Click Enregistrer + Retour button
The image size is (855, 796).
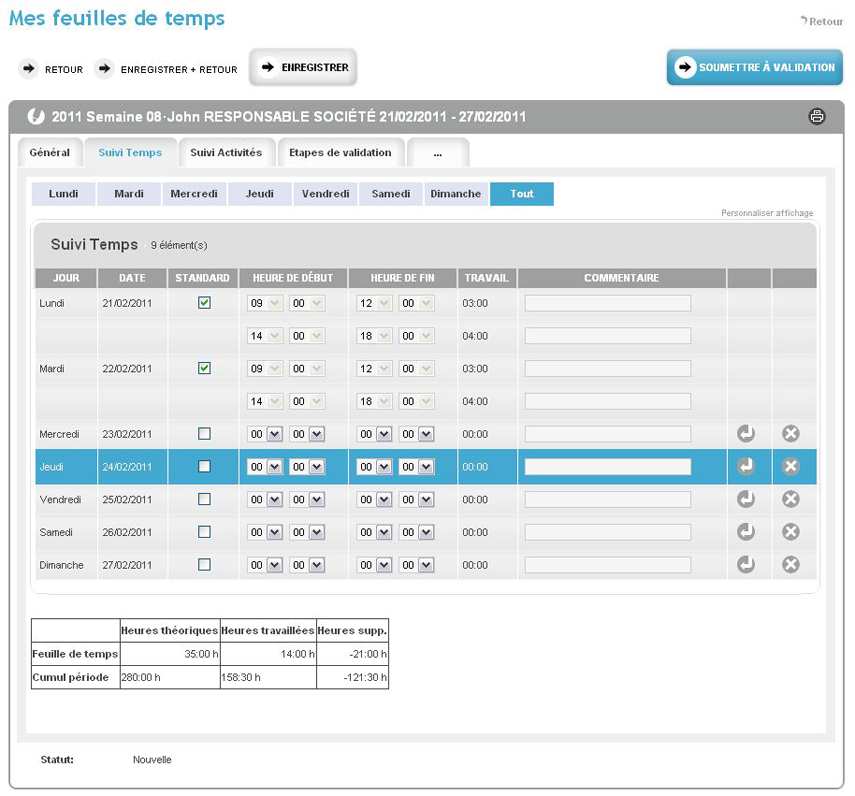point(166,69)
